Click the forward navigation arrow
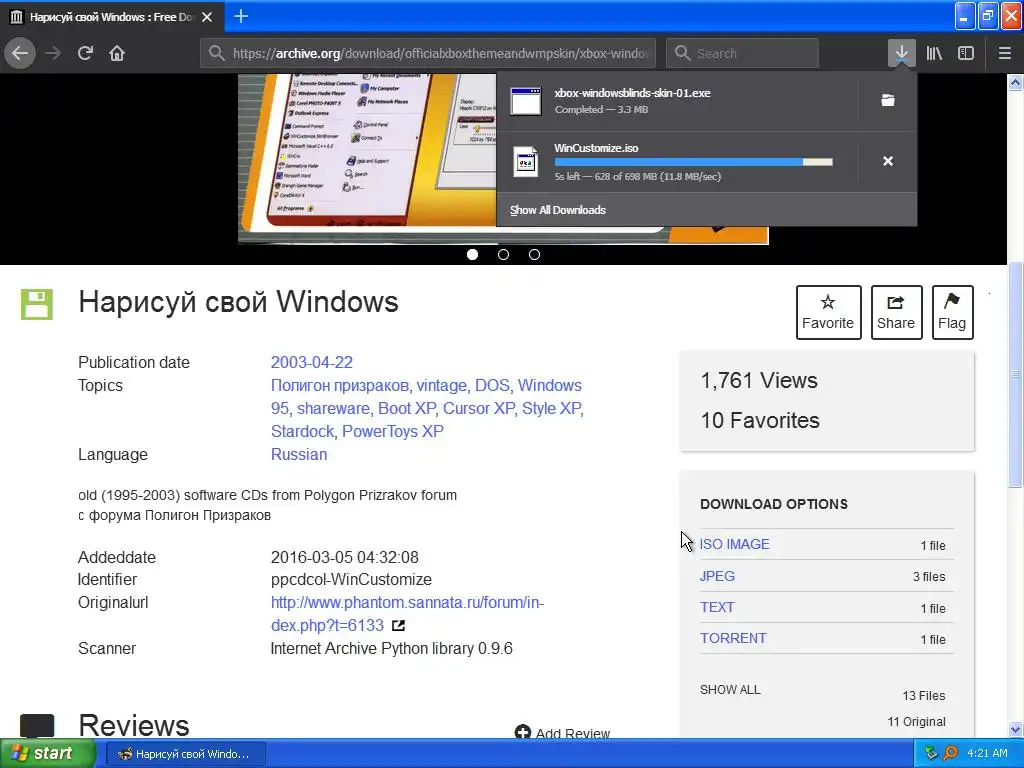Viewport: 1024px width, 768px height. [x=53, y=53]
